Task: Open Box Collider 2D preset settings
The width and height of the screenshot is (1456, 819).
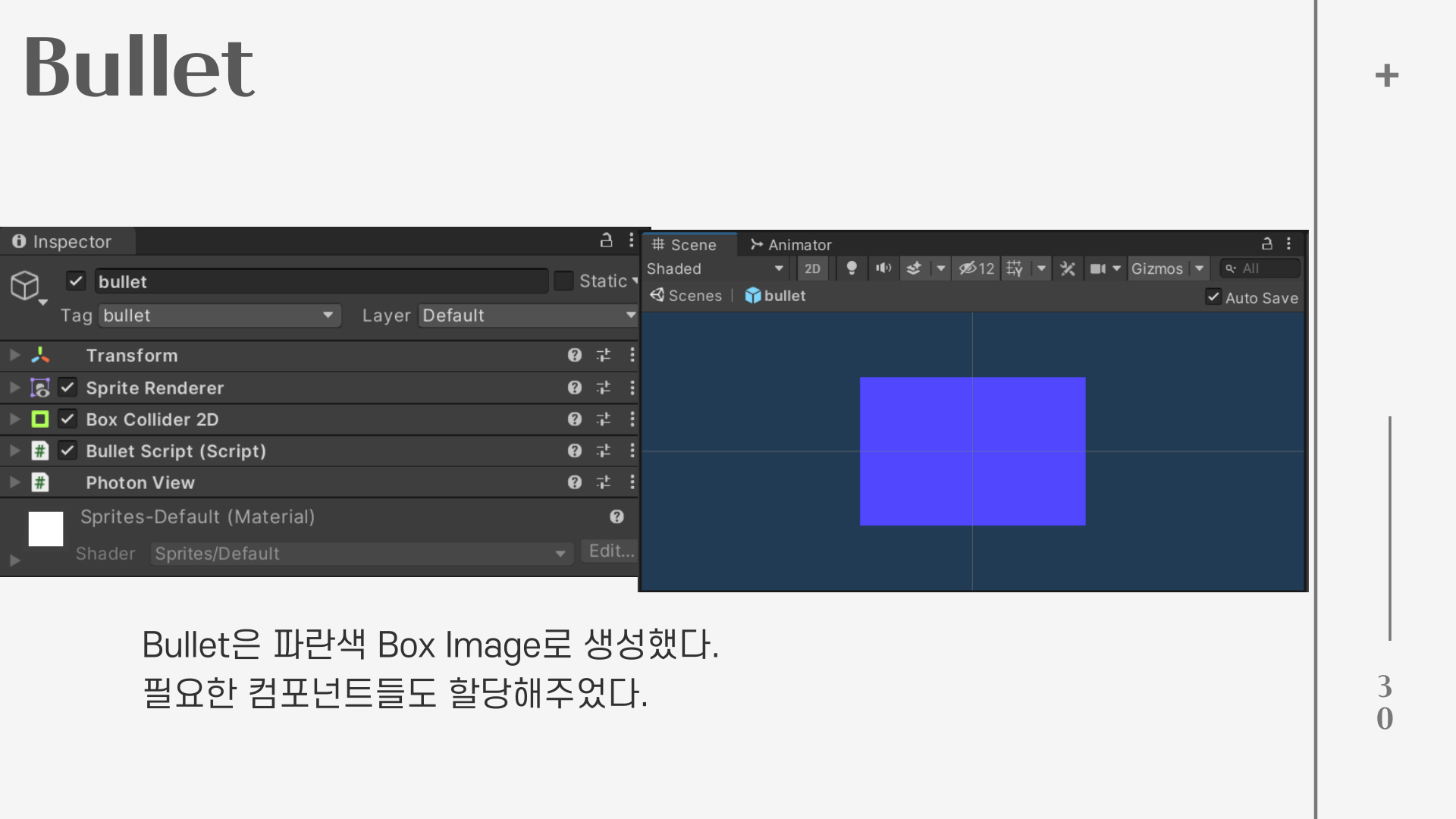Action: (x=604, y=419)
